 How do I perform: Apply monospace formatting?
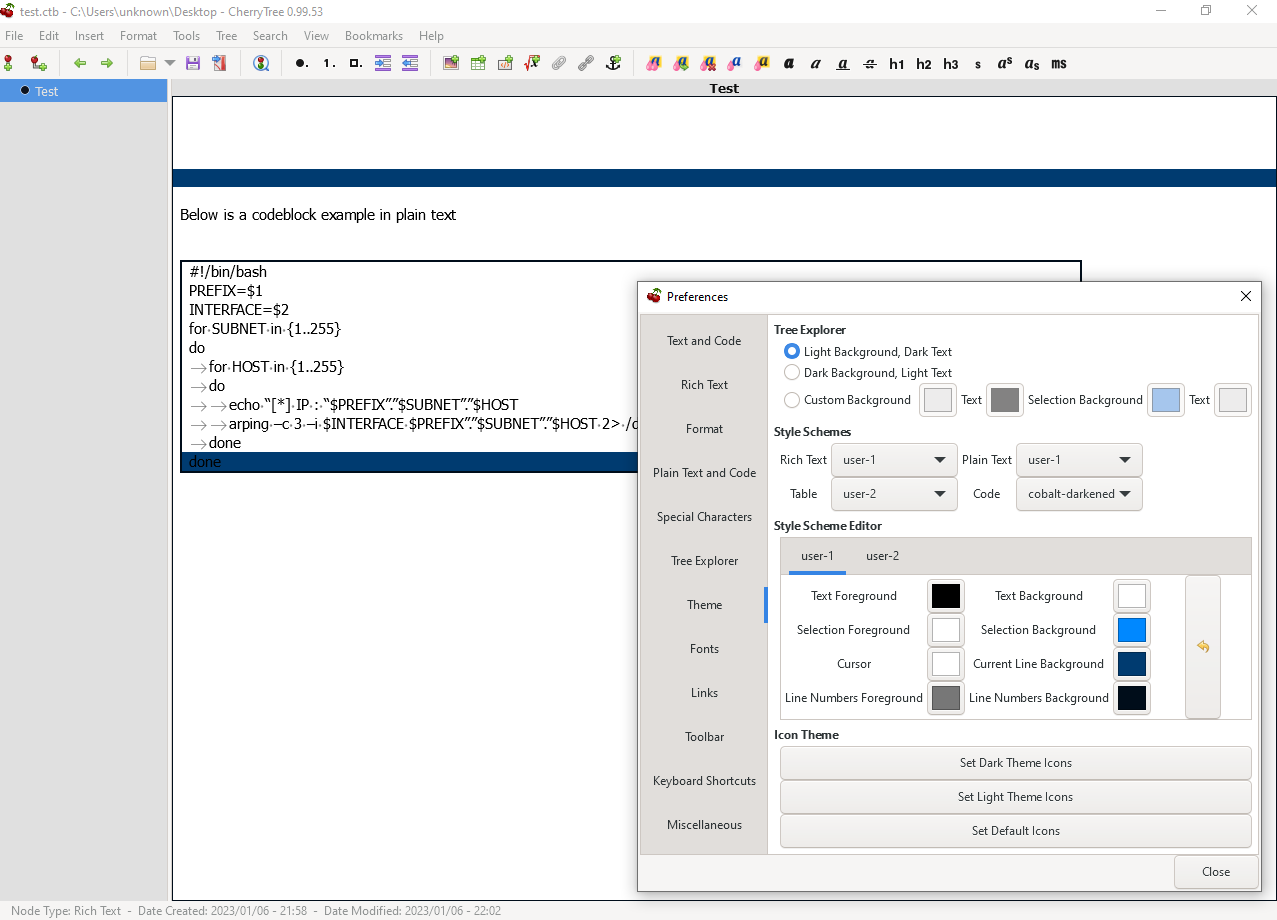pyautogui.click(x=1059, y=63)
